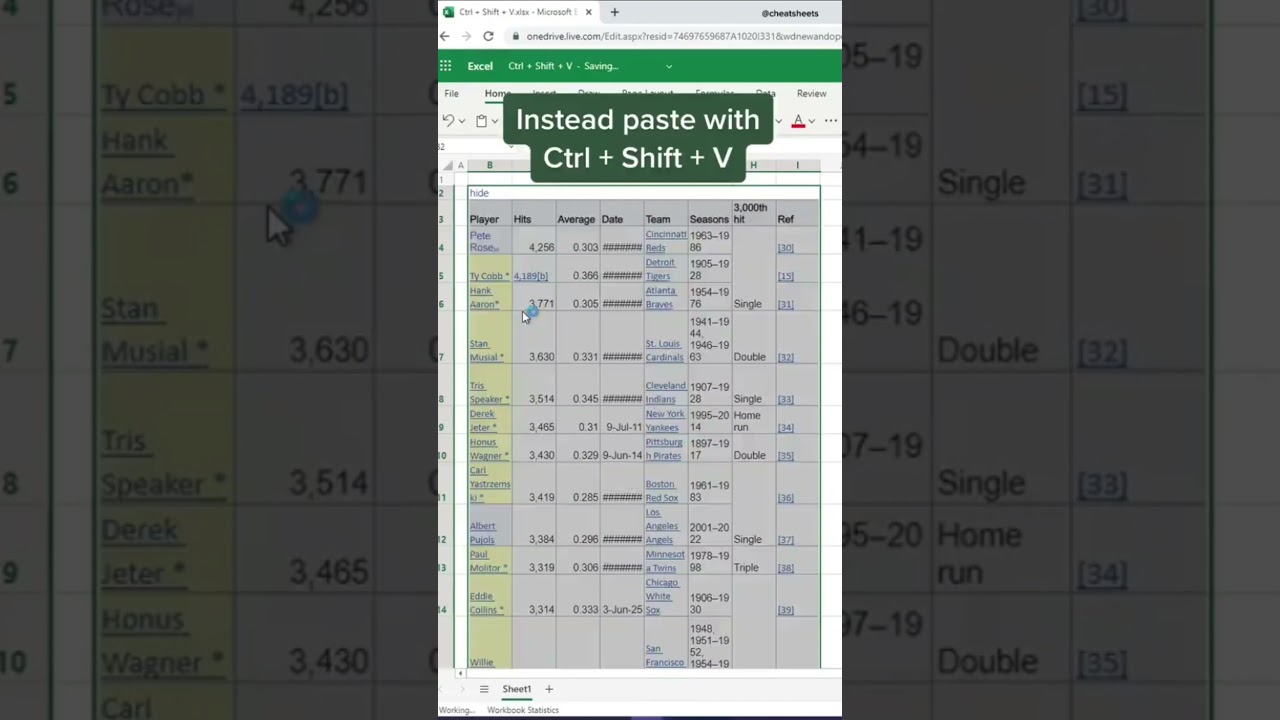Open the Detroit Tigers team link

(x=660, y=269)
